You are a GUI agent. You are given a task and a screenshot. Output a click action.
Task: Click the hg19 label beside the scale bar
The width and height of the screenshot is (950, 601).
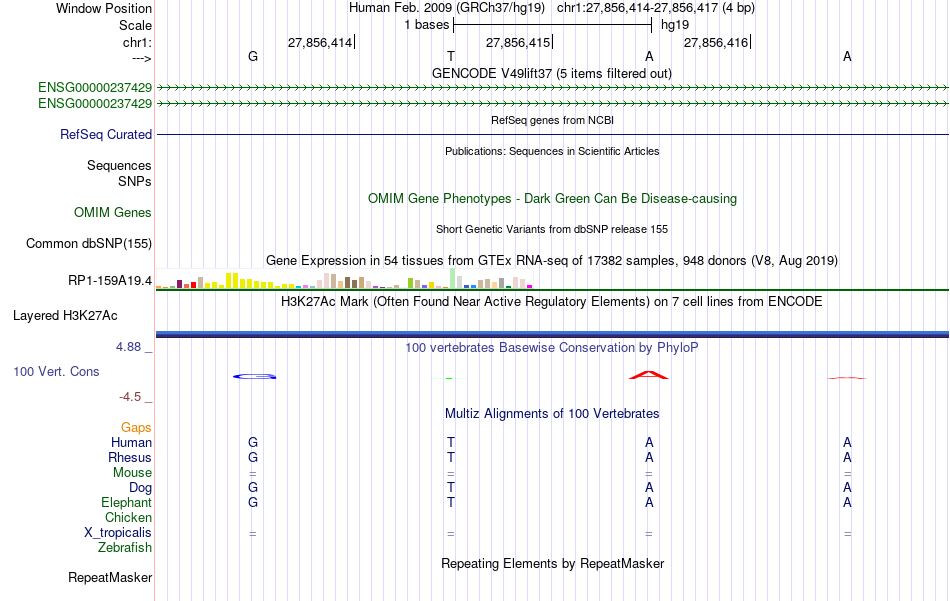tap(675, 25)
